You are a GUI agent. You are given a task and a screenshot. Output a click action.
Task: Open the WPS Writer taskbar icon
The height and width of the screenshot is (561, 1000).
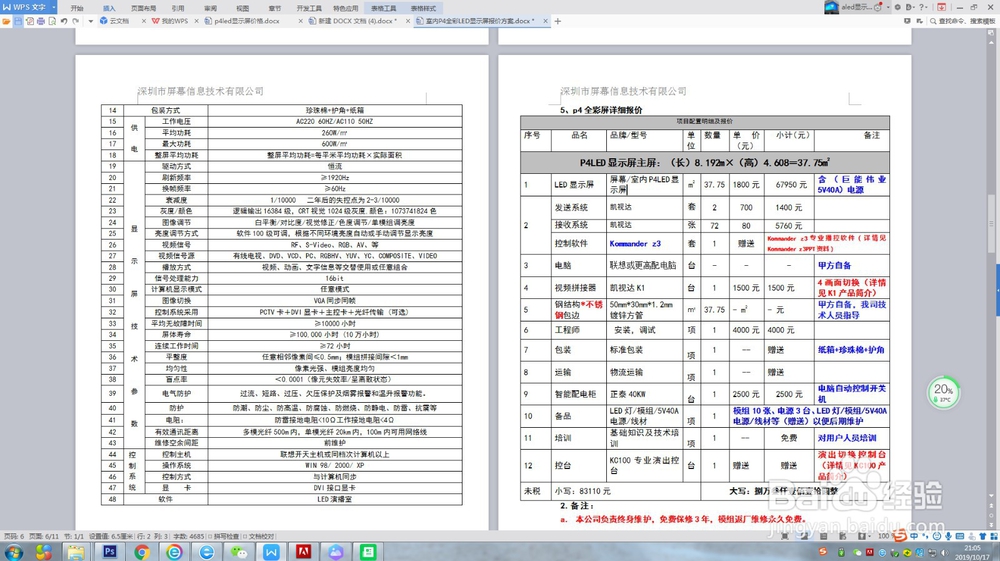[271, 552]
